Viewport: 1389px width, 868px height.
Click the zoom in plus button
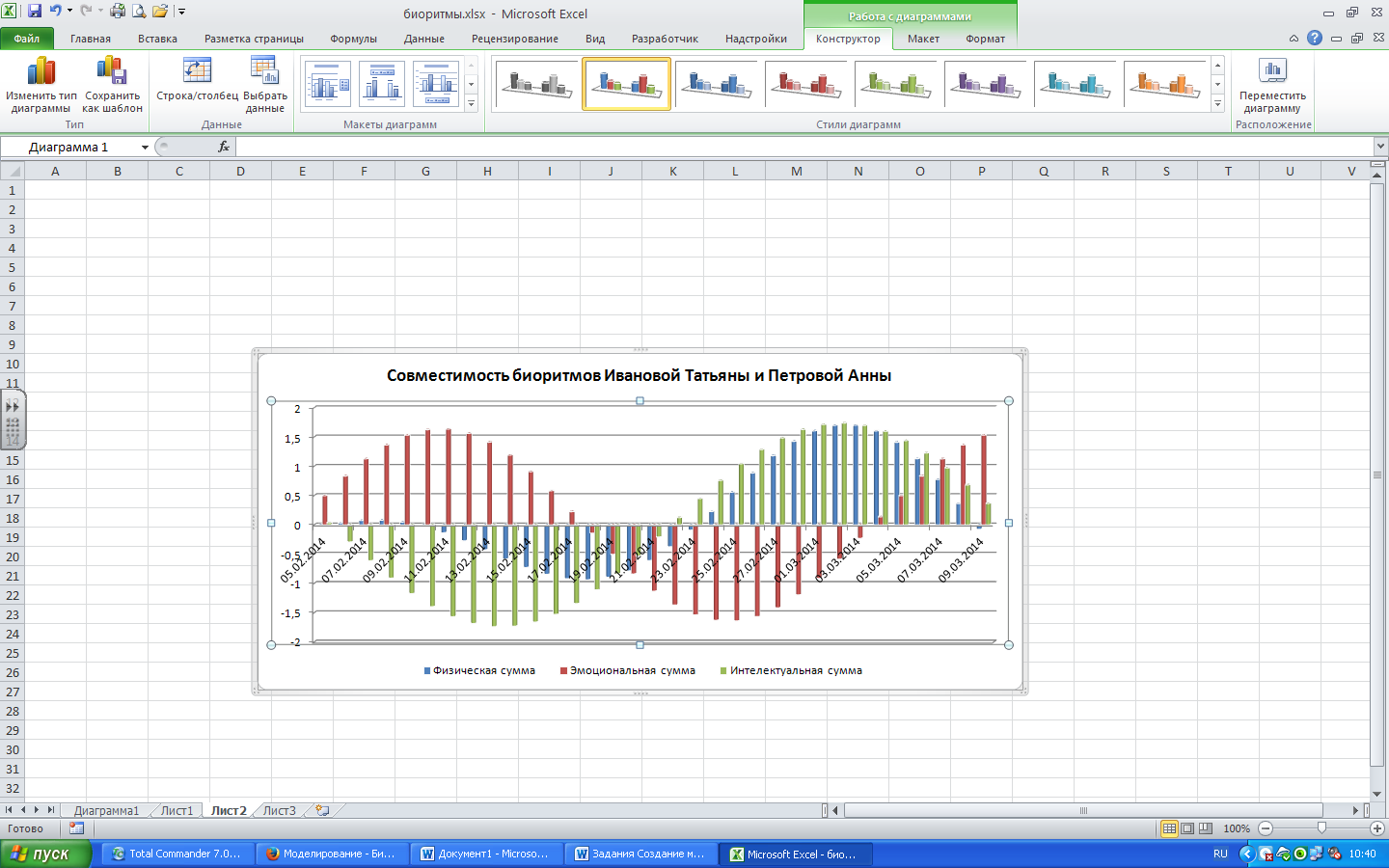1377,828
